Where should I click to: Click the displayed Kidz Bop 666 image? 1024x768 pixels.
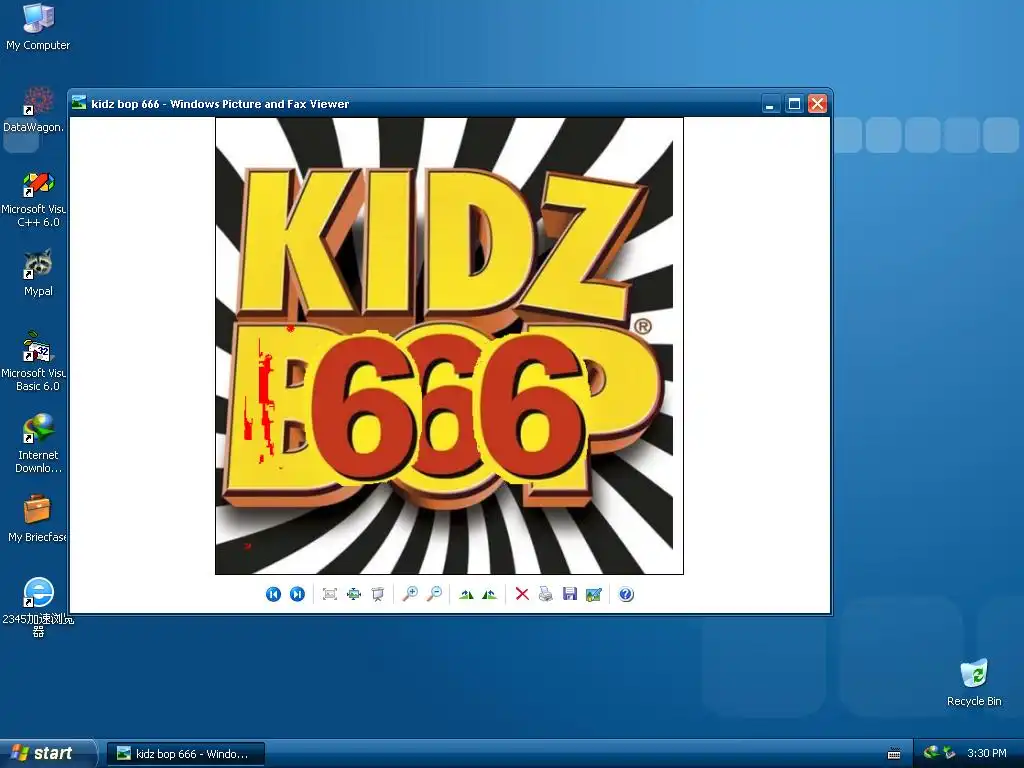(449, 346)
